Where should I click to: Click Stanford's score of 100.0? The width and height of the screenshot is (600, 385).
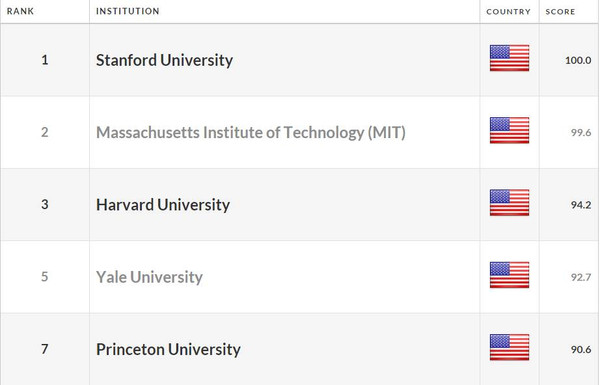coord(578,60)
